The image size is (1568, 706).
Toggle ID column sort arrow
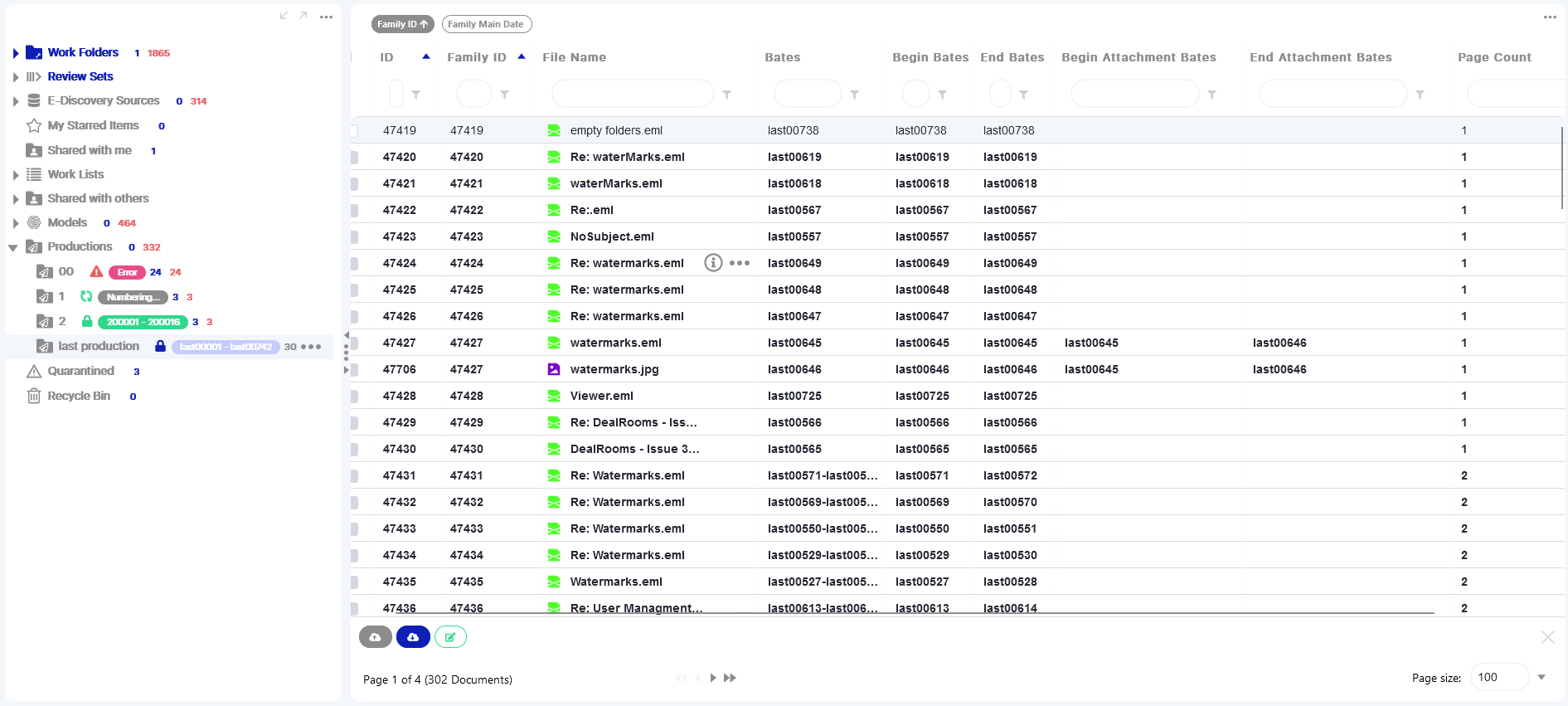(426, 56)
